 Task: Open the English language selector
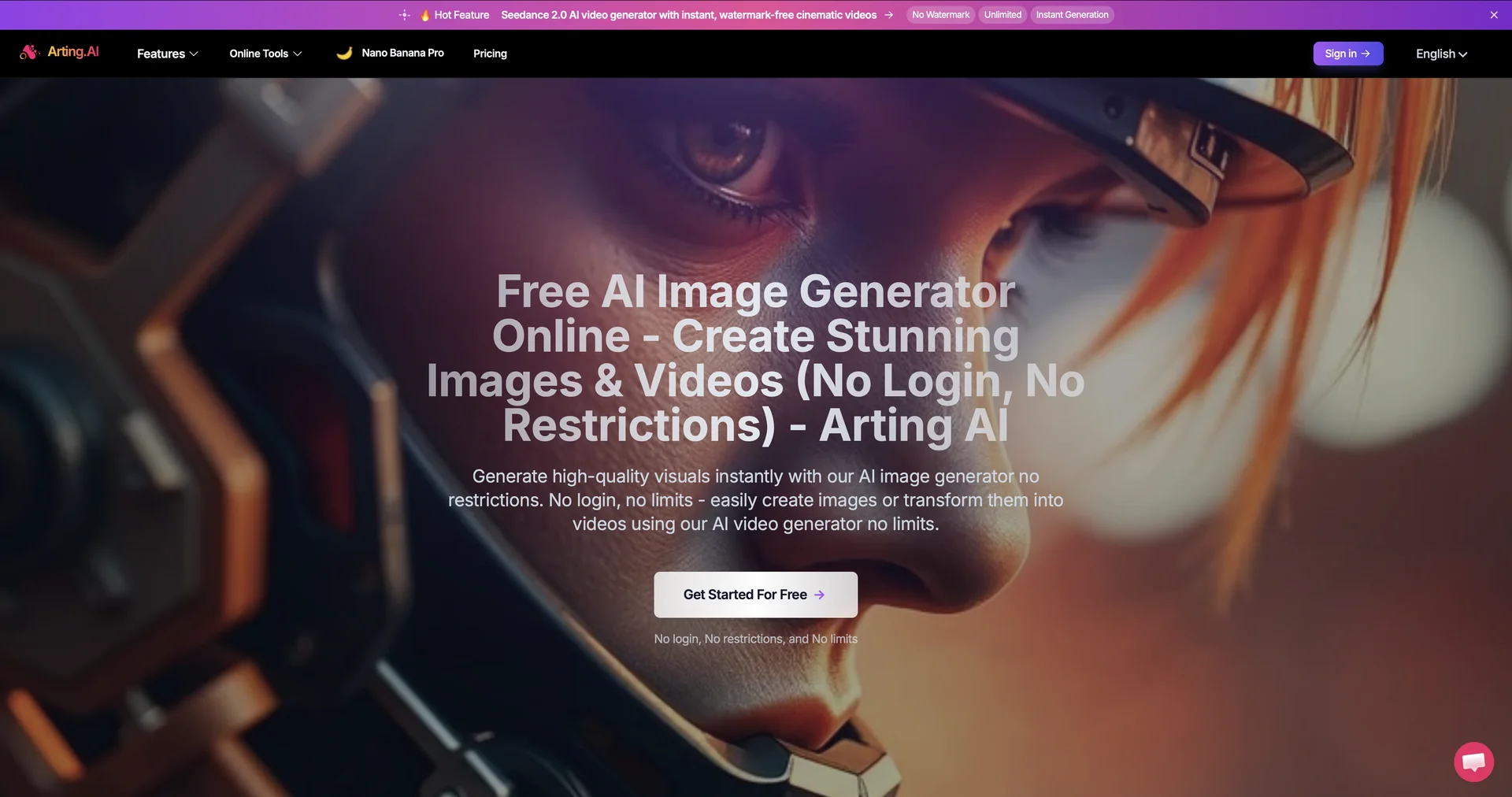1441,54
